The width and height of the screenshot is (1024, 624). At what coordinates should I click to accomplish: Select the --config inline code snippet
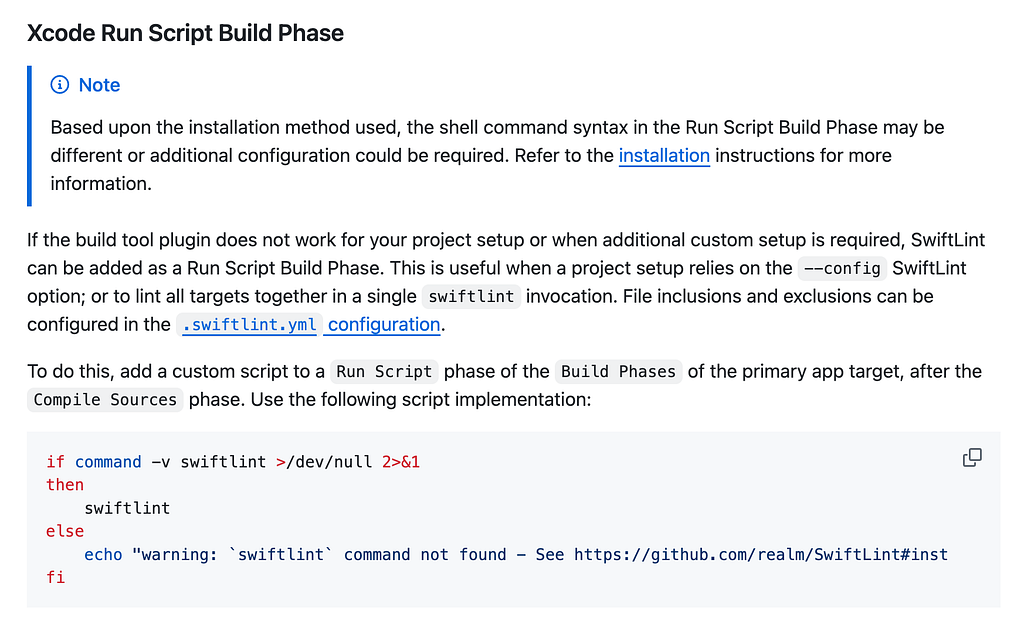842,268
